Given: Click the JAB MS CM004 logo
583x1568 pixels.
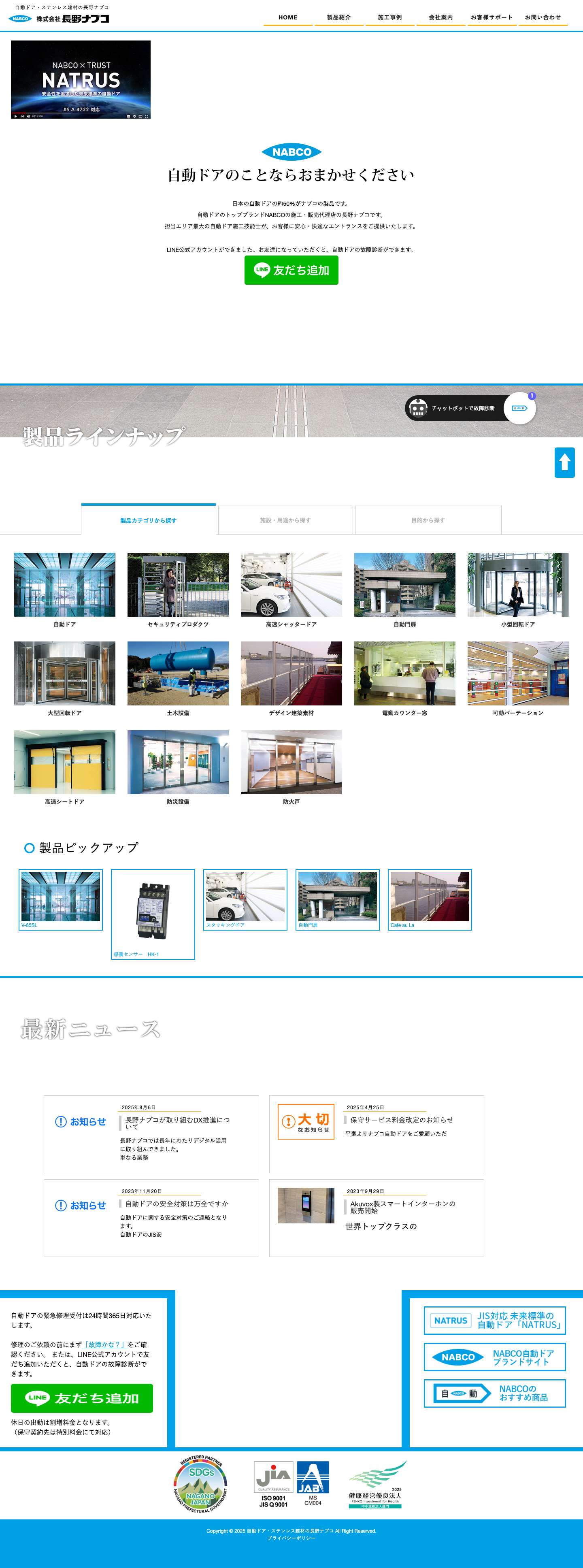Looking at the screenshot, I should point(313,1483).
